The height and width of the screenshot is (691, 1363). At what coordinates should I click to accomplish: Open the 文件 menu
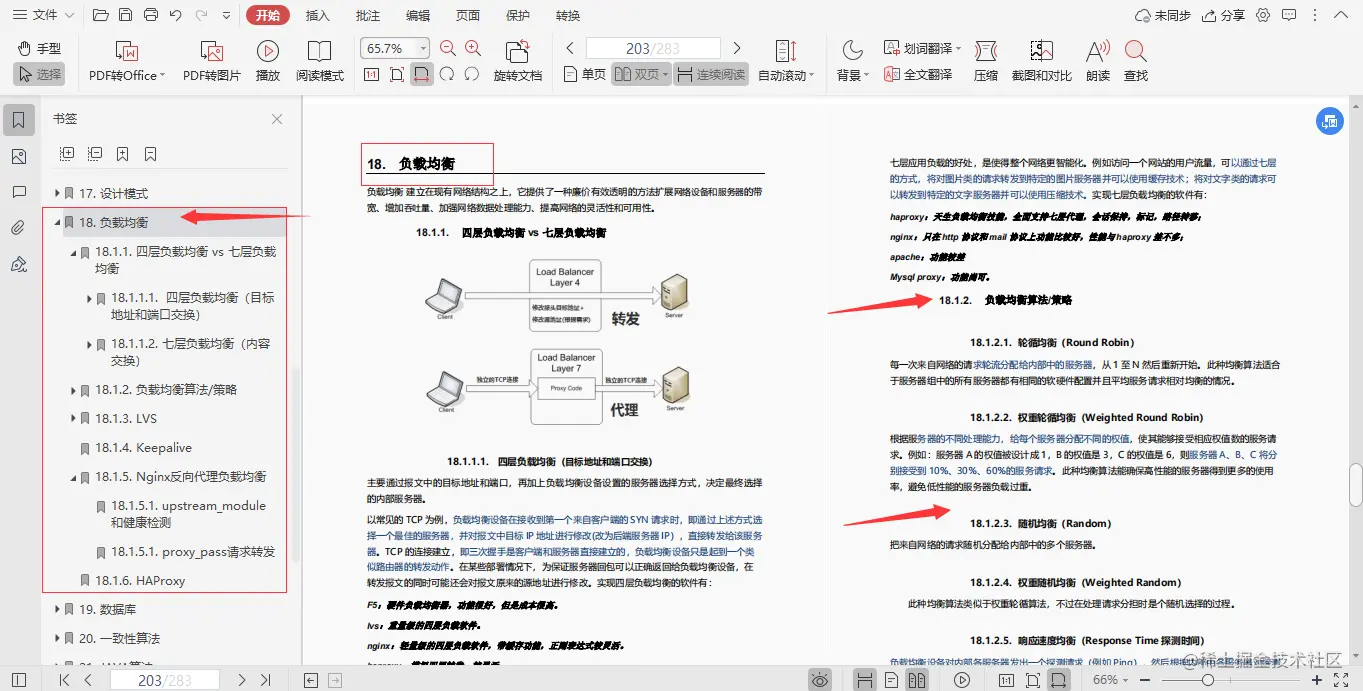(42, 14)
